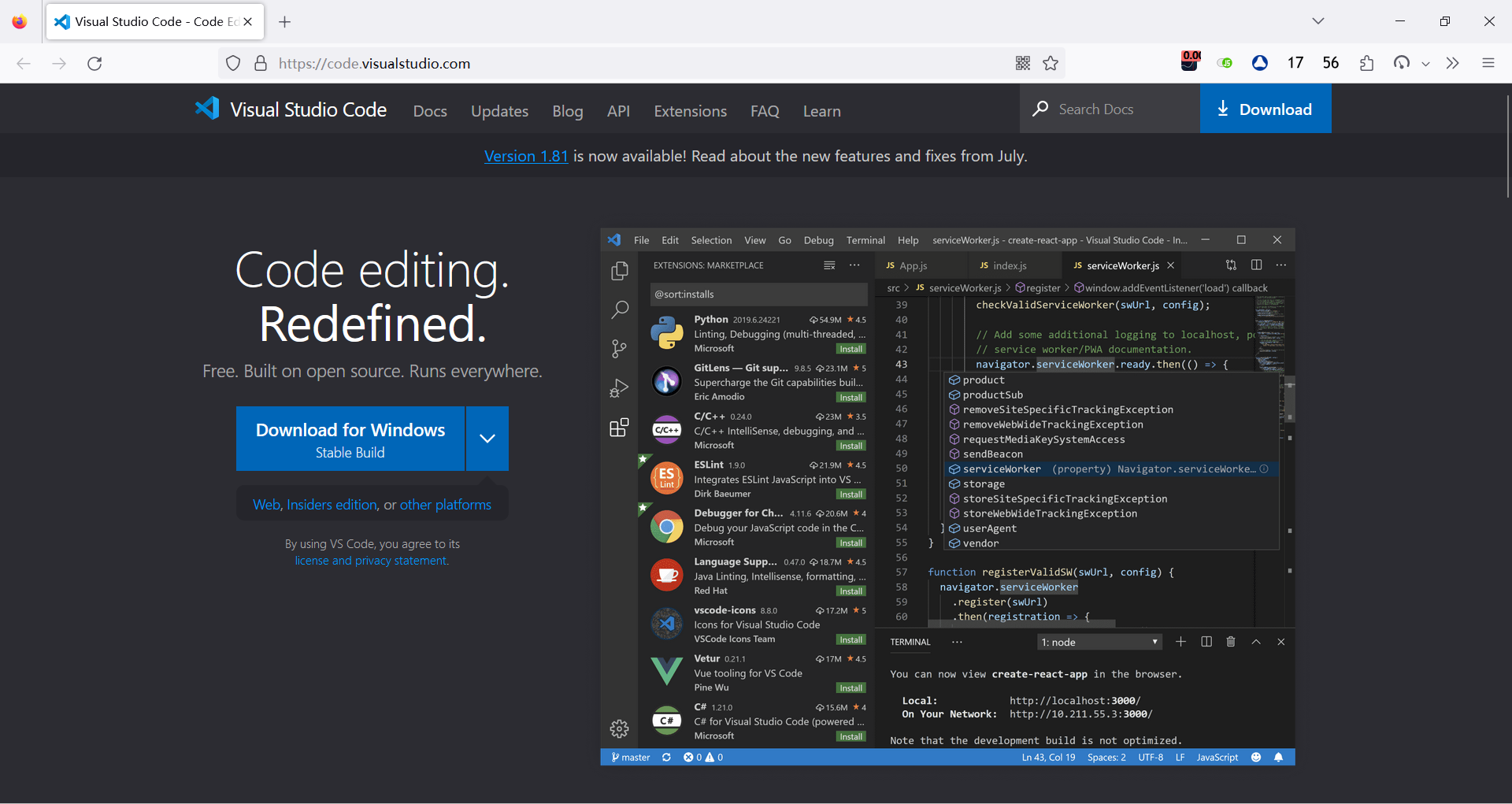1512x804 pixels.
Task: Reload the current page
Action: tap(94, 63)
